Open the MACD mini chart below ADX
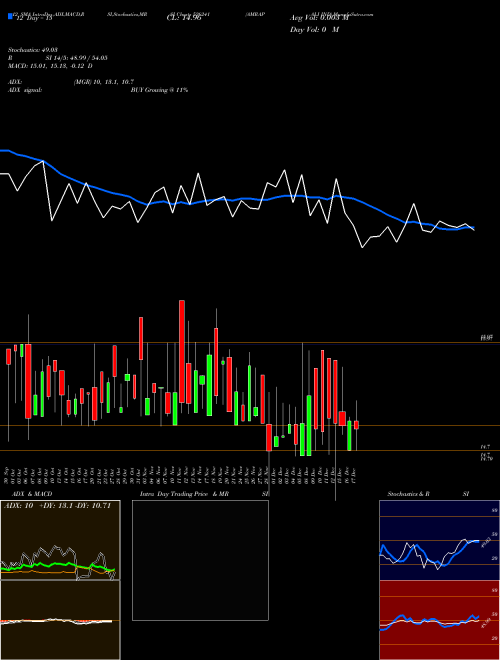This screenshot has width=500, height=660. click(x=60, y=620)
